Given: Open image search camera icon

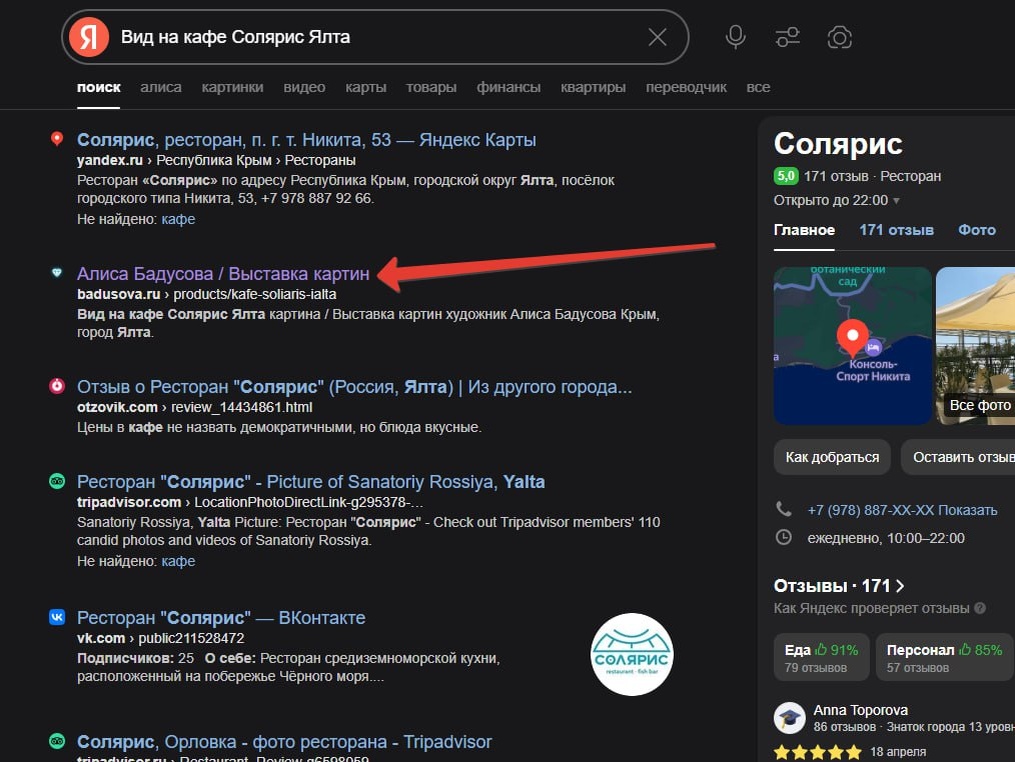Looking at the screenshot, I should [840, 37].
